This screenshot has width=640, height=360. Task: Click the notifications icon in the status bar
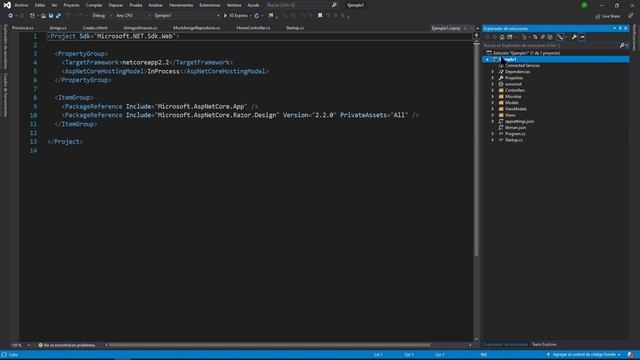pyautogui.click(x=631, y=355)
